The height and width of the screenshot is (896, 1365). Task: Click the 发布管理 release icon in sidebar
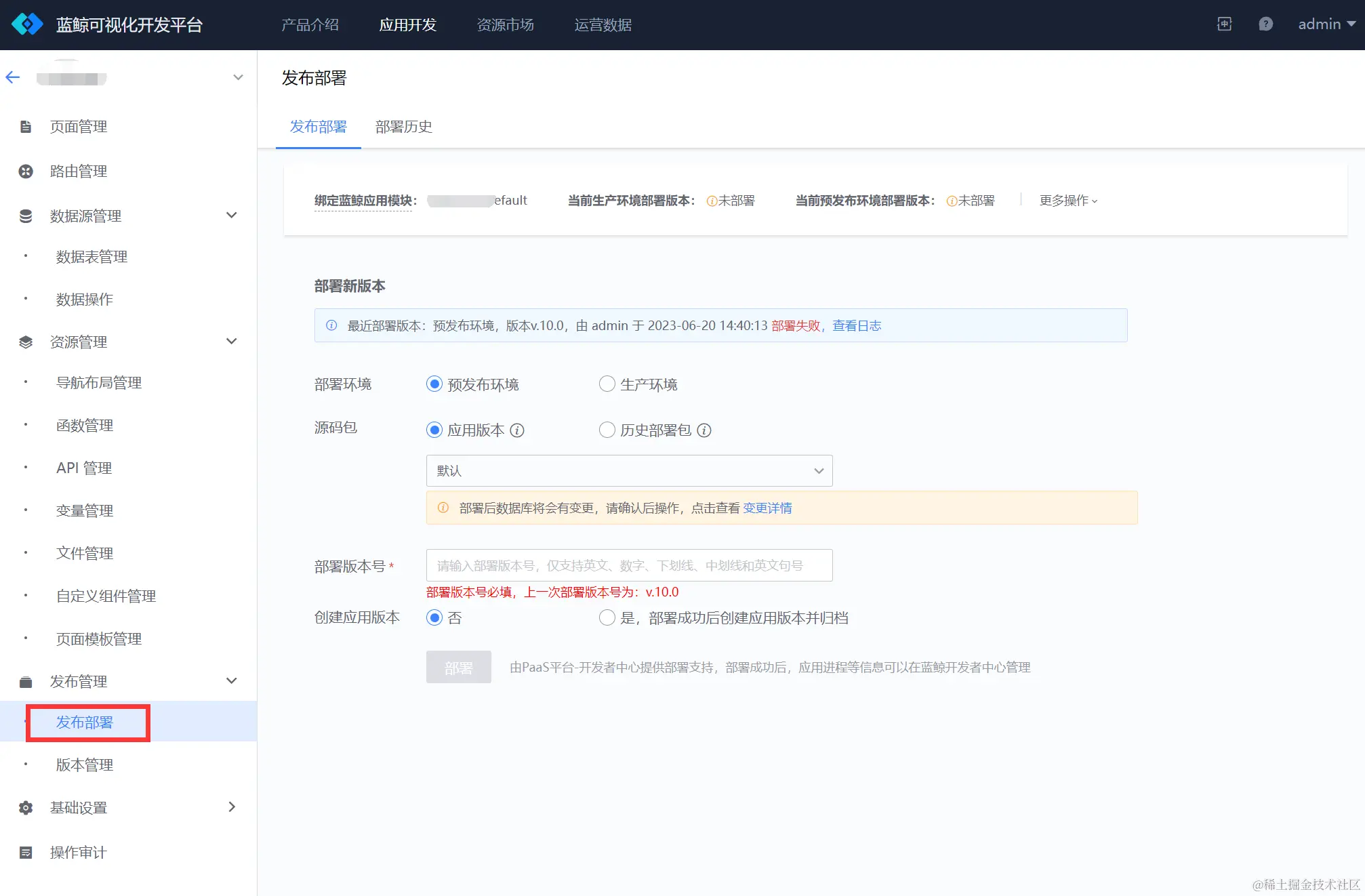coord(26,681)
